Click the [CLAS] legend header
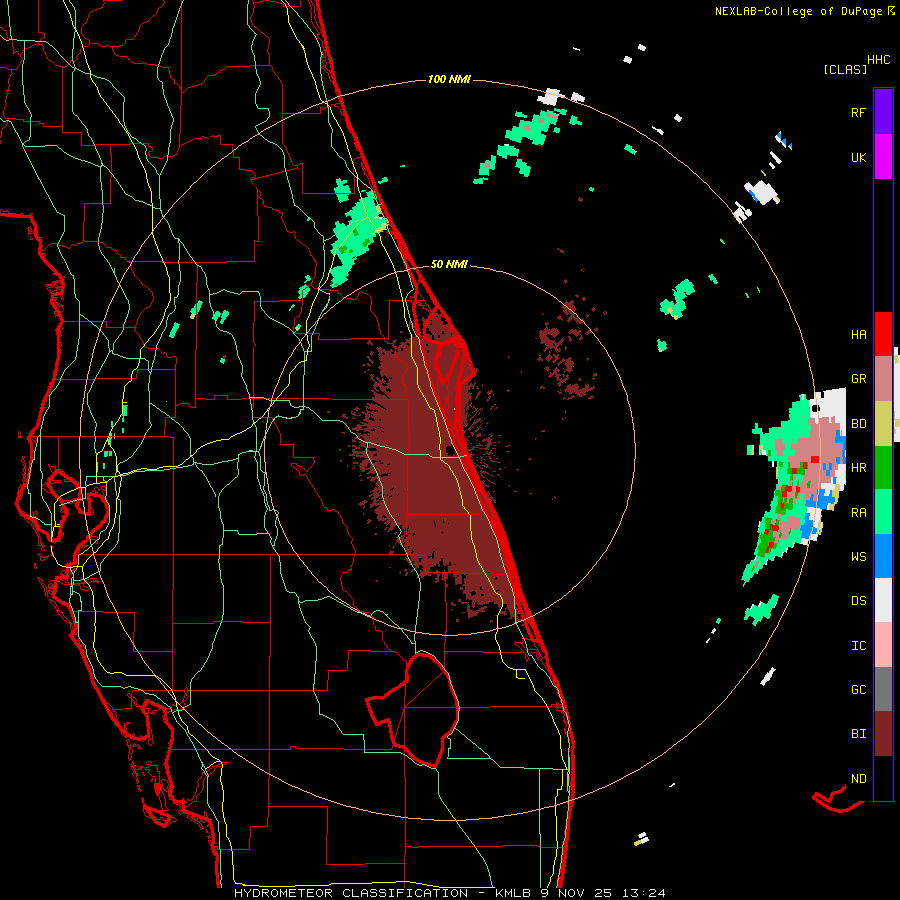The width and height of the screenshot is (900, 900). [x=845, y=70]
